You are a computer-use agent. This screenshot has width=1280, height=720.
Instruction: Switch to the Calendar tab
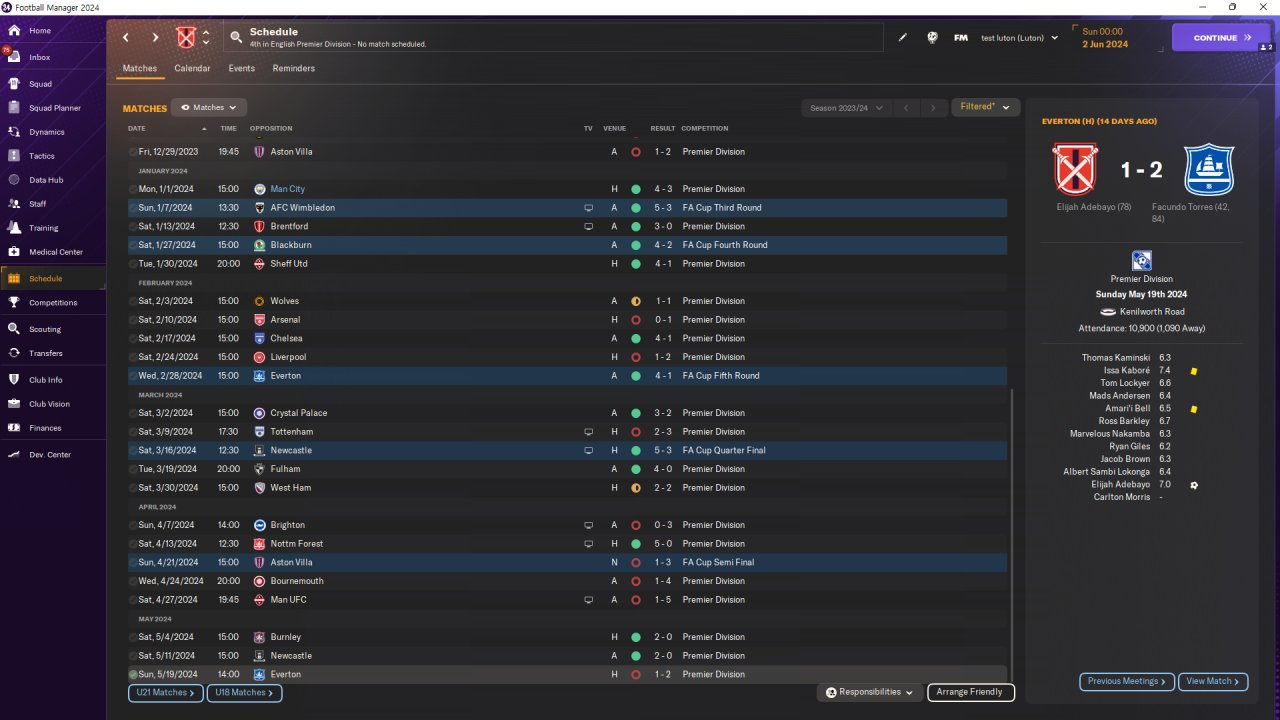(192, 68)
